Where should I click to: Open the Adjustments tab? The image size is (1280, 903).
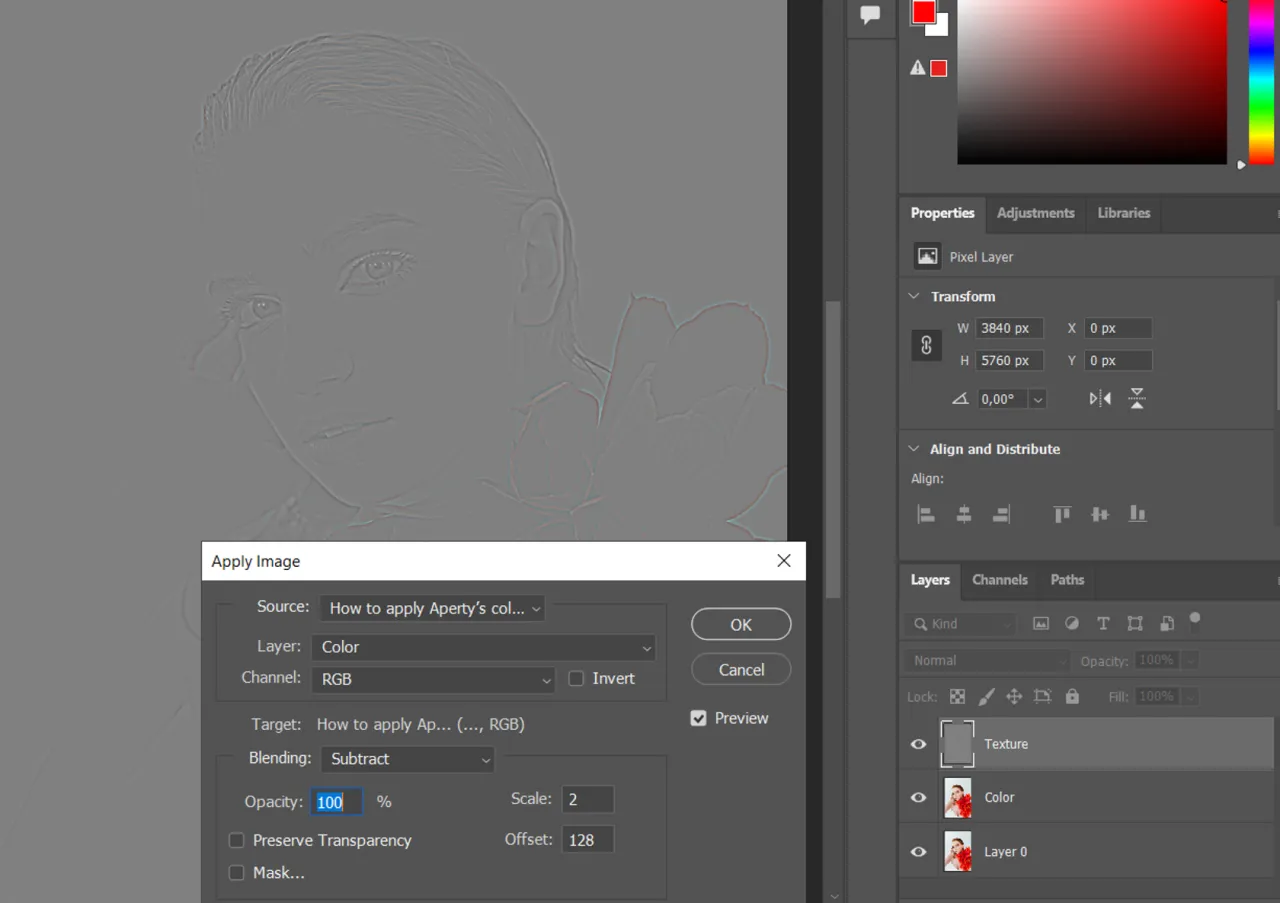click(x=1035, y=213)
